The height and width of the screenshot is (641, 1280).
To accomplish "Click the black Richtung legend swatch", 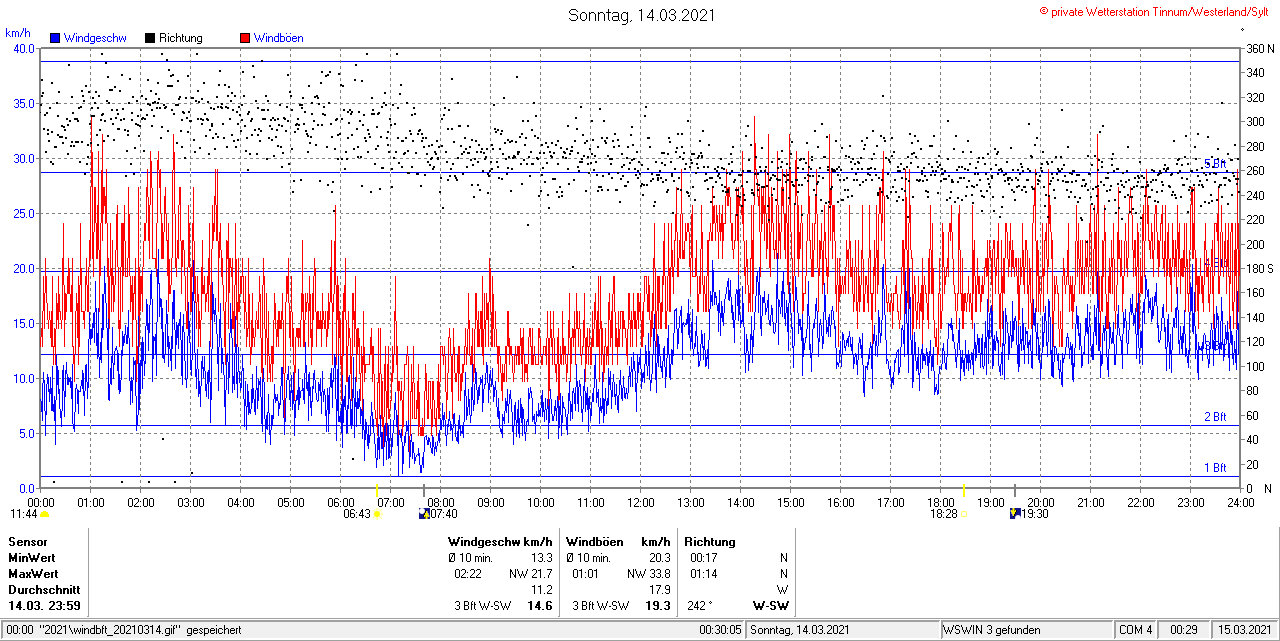I will tap(150, 38).
